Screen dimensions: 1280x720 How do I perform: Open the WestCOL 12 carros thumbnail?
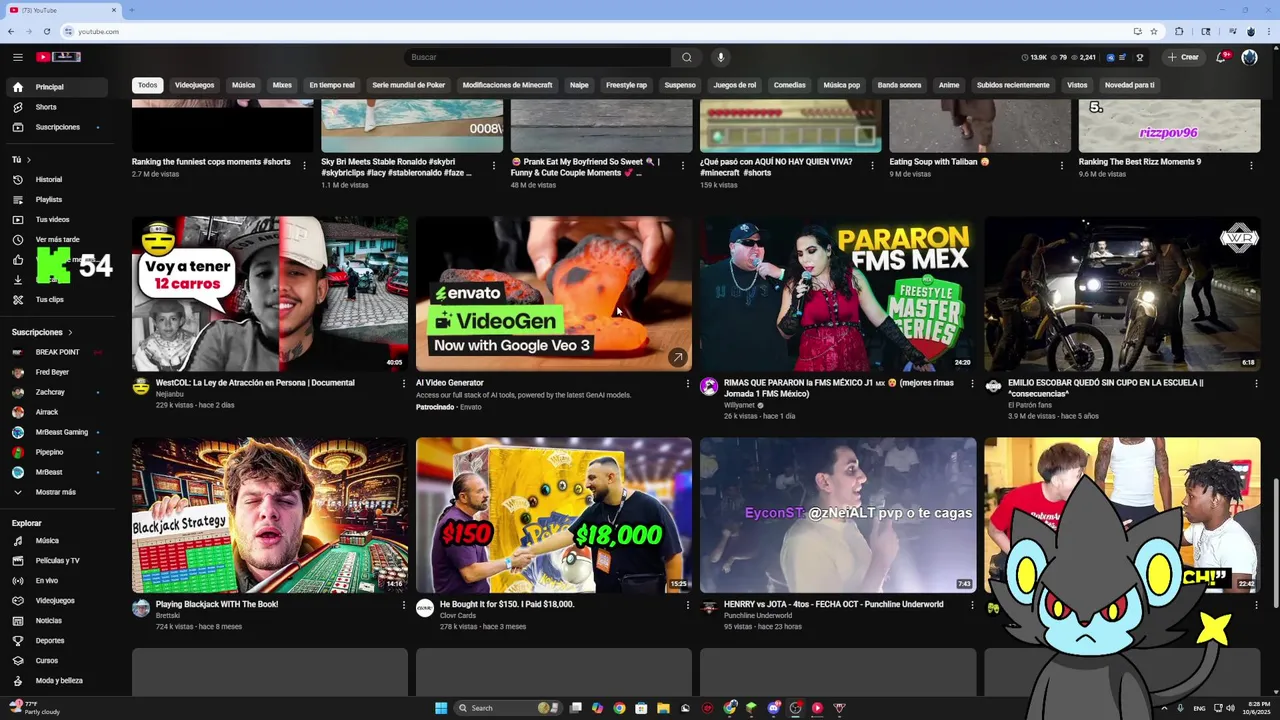269,294
